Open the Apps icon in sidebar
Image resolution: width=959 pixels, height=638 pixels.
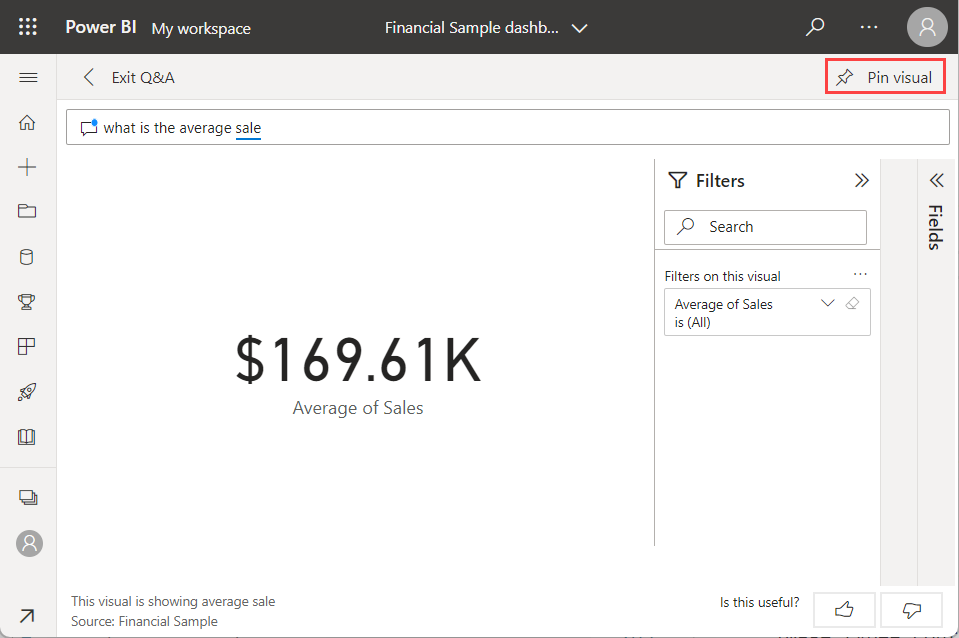click(x=27, y=346)
